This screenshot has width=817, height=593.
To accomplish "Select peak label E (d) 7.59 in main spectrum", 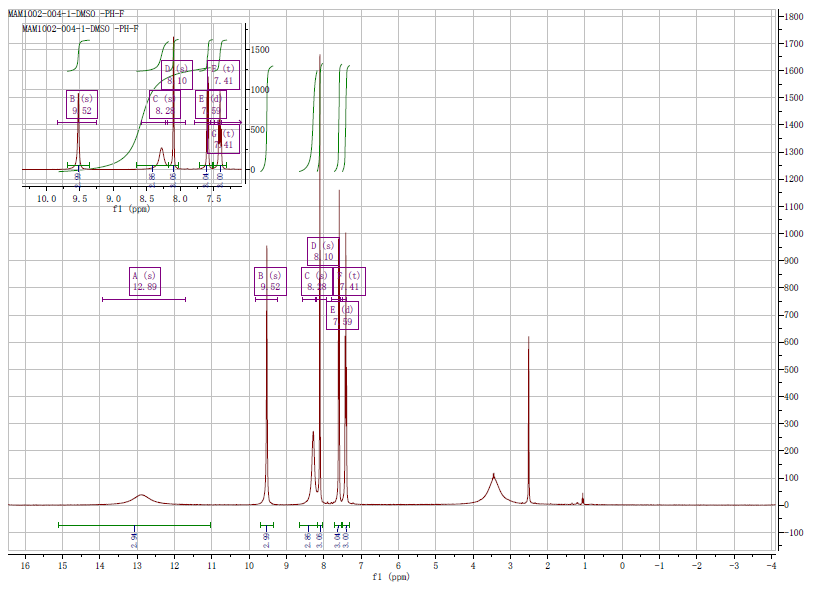I will (x=342, y=315).
